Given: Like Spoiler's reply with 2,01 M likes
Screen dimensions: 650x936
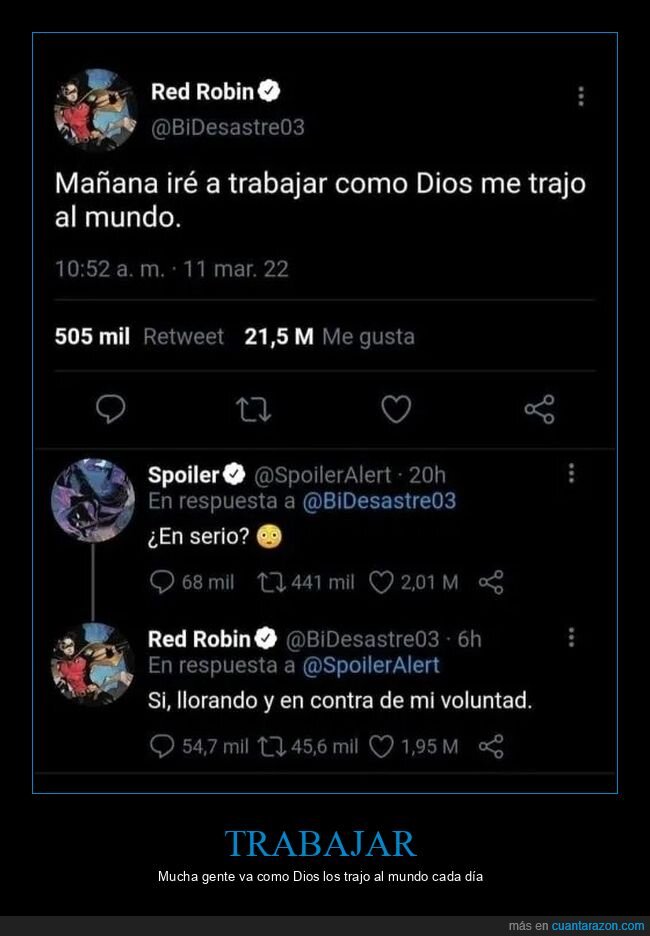Looking at the screenshot, I should pyautogui.click(x=381, y=582).
